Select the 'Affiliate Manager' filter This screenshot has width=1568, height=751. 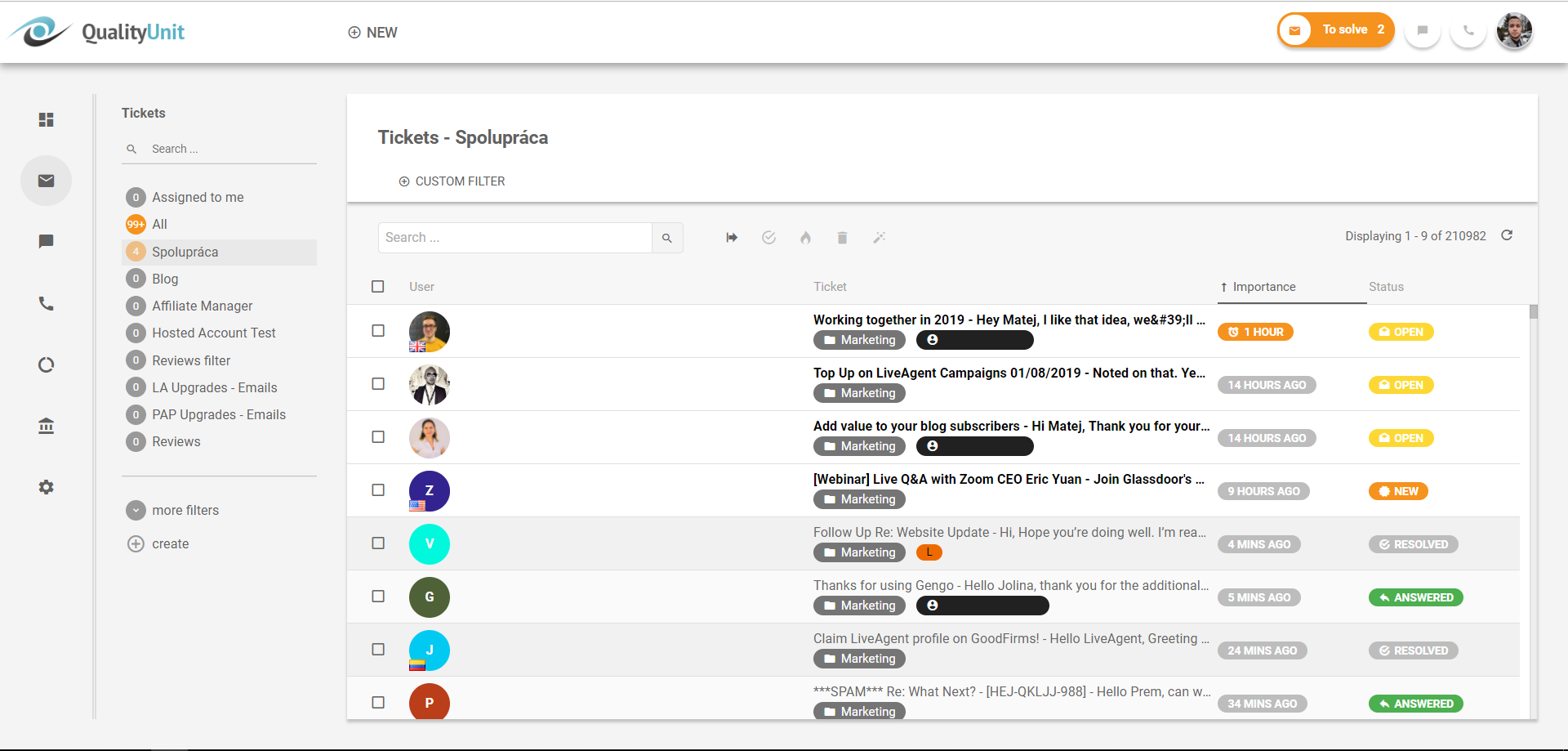202,306
